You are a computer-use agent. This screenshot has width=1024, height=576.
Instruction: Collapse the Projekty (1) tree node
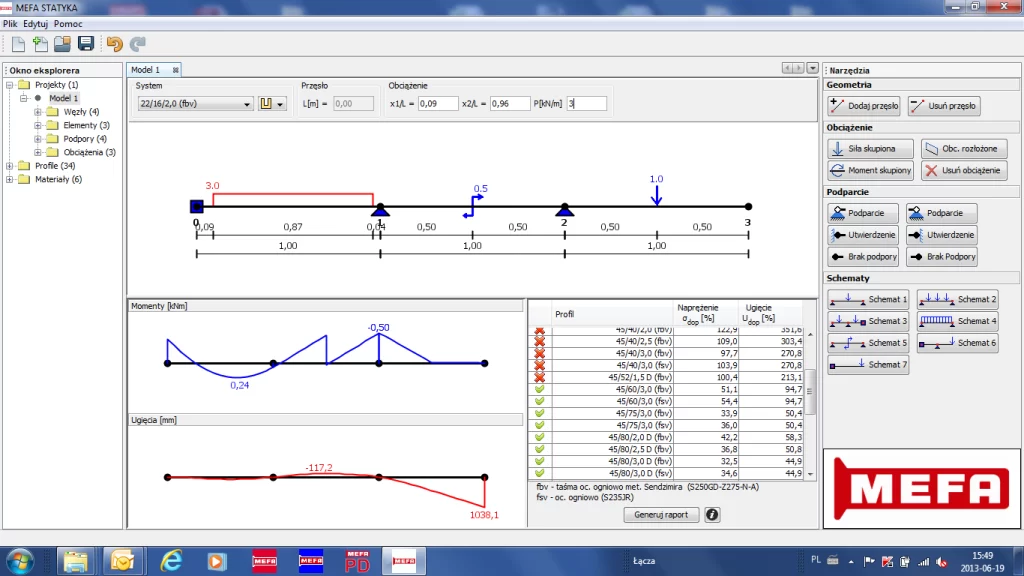pyautogui.click(x=10, y=85)
